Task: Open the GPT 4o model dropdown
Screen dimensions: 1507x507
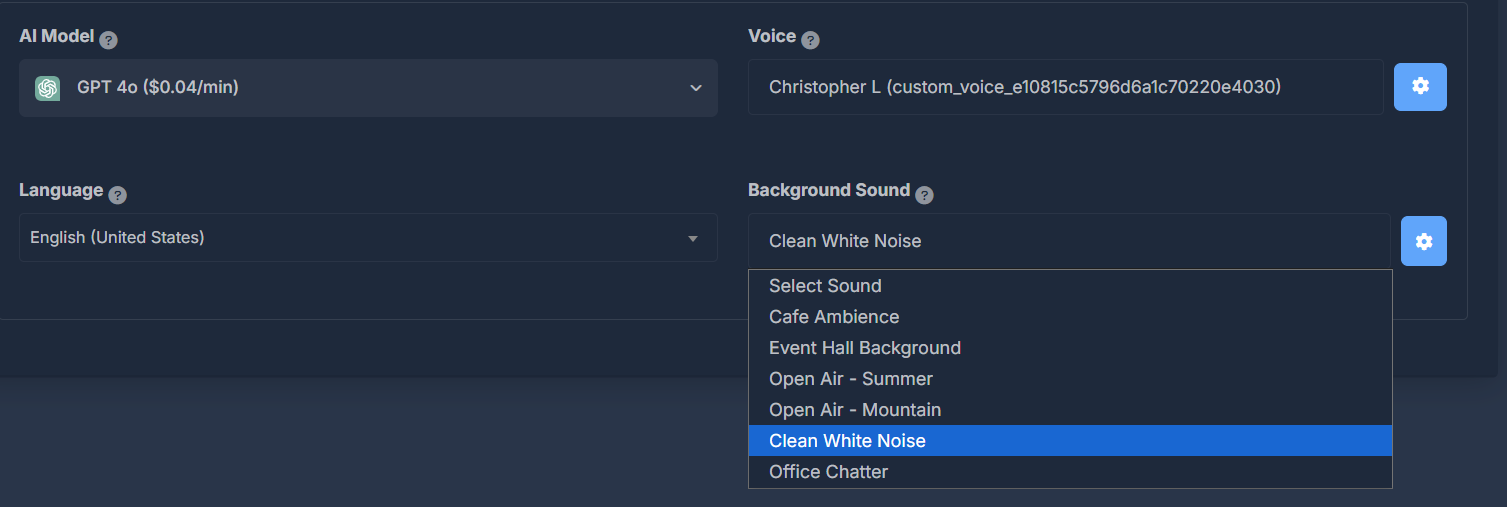Action: 368,88
